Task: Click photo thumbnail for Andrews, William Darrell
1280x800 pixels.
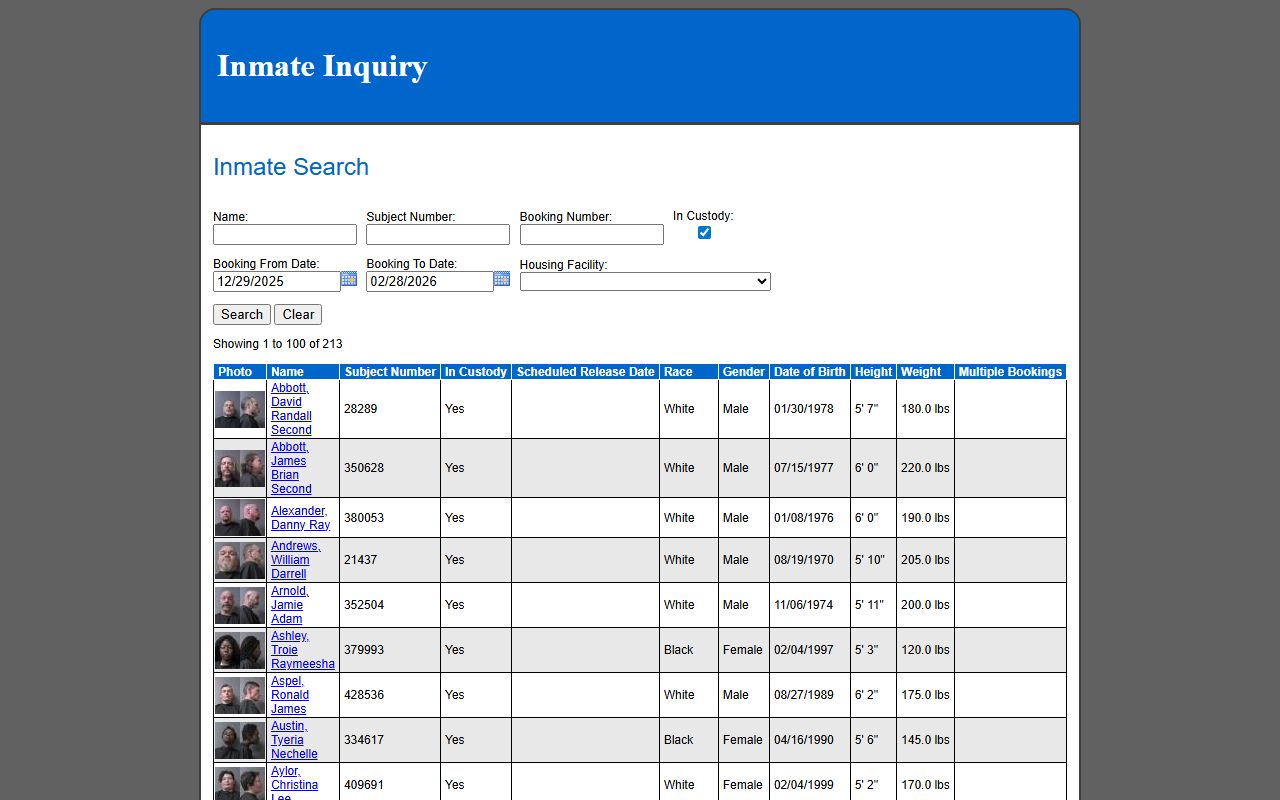Action: 240,560
